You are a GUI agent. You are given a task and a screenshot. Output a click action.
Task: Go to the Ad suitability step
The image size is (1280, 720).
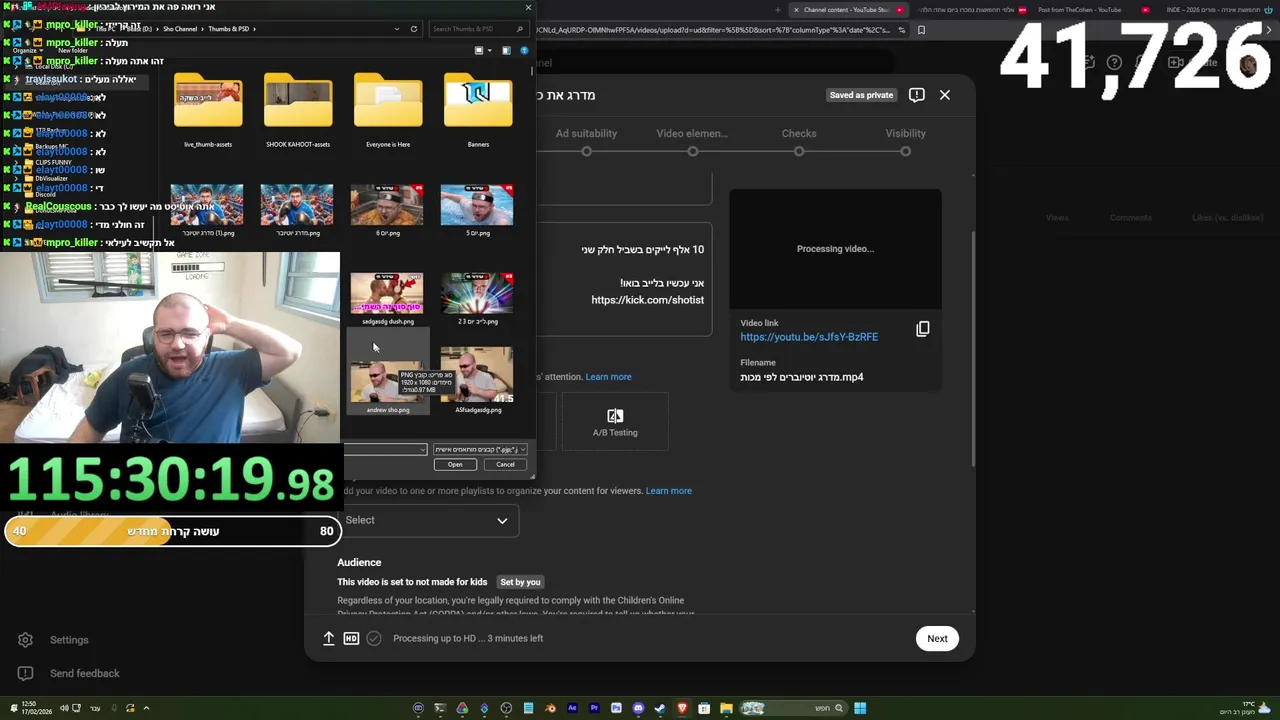coord(586,133)
